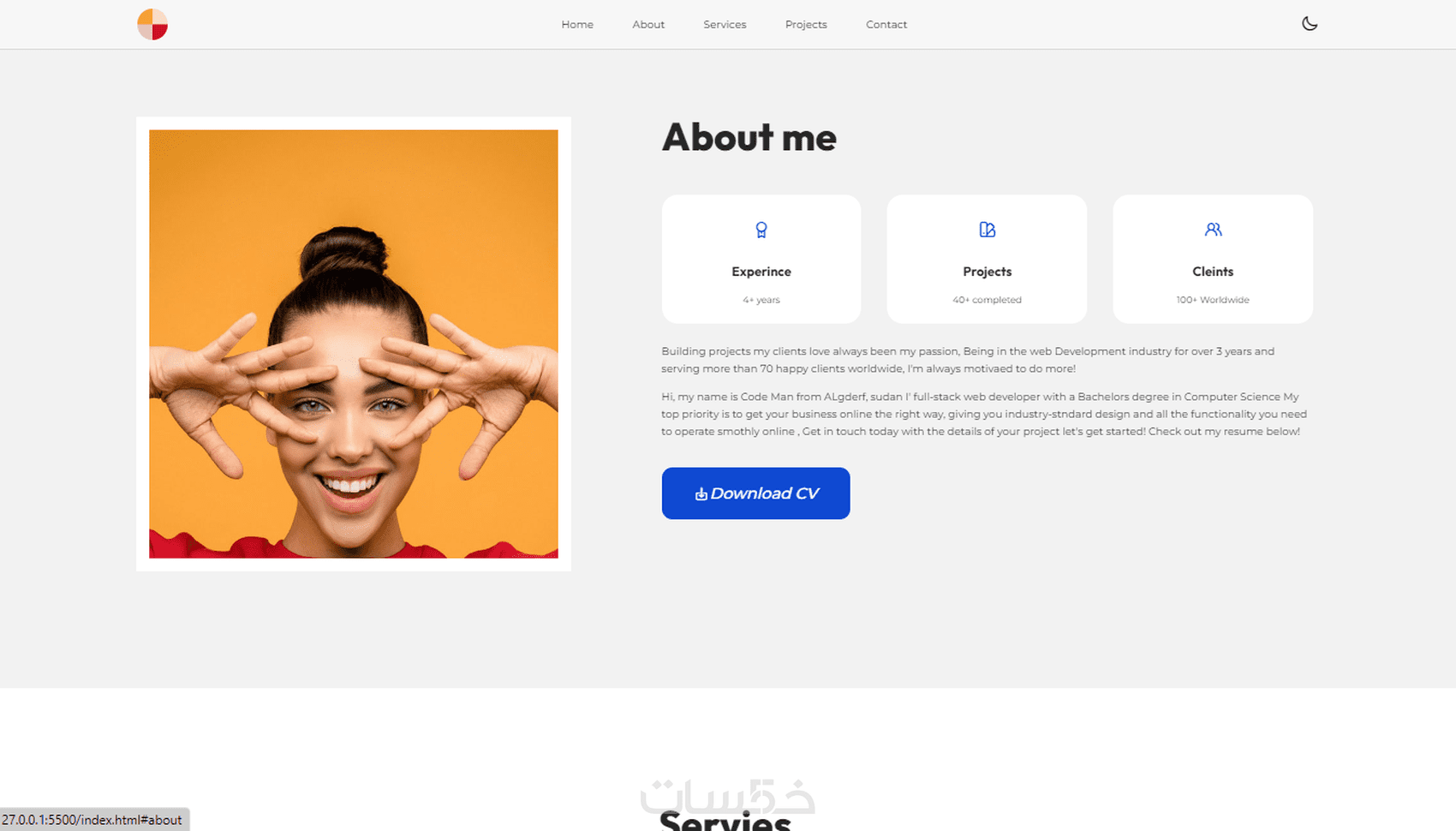Click the Clients users icon

pos(1213,230)
